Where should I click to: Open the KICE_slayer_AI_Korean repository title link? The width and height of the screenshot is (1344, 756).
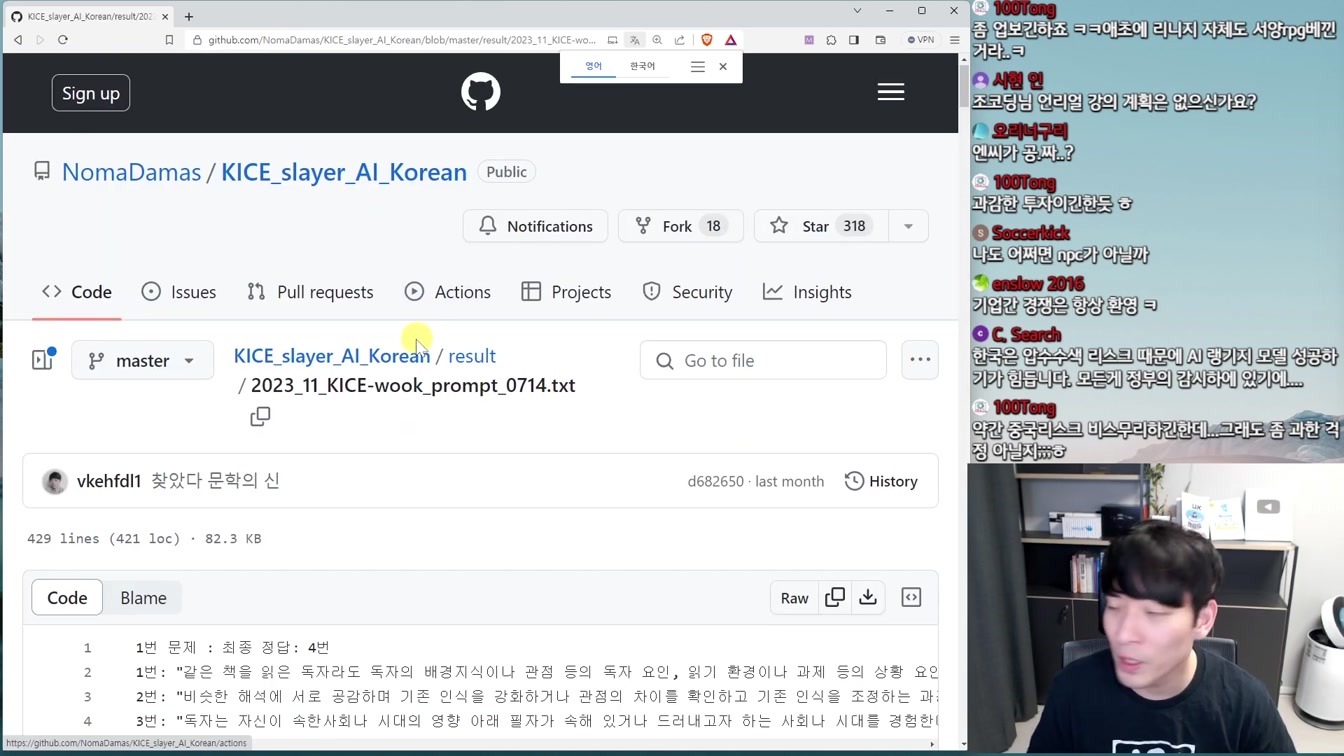point(344,172)
